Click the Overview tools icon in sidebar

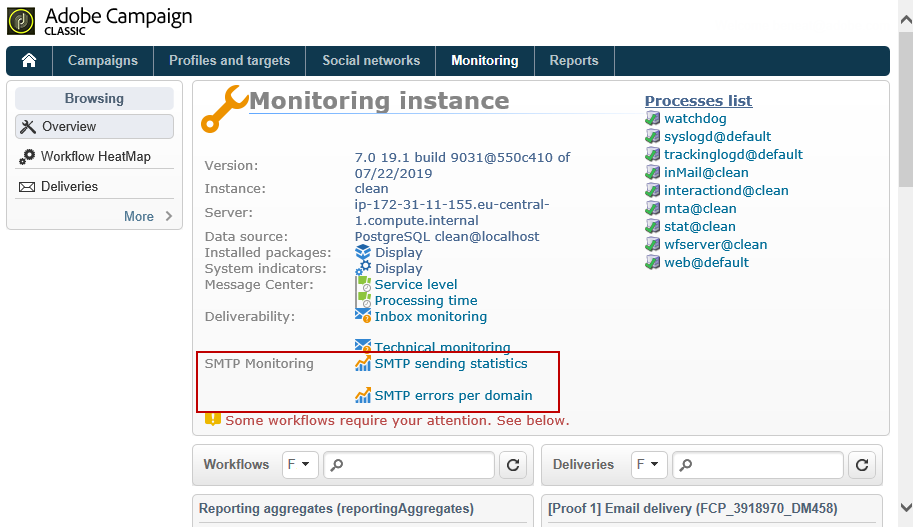pyautogui.click(x=27, y=126)
